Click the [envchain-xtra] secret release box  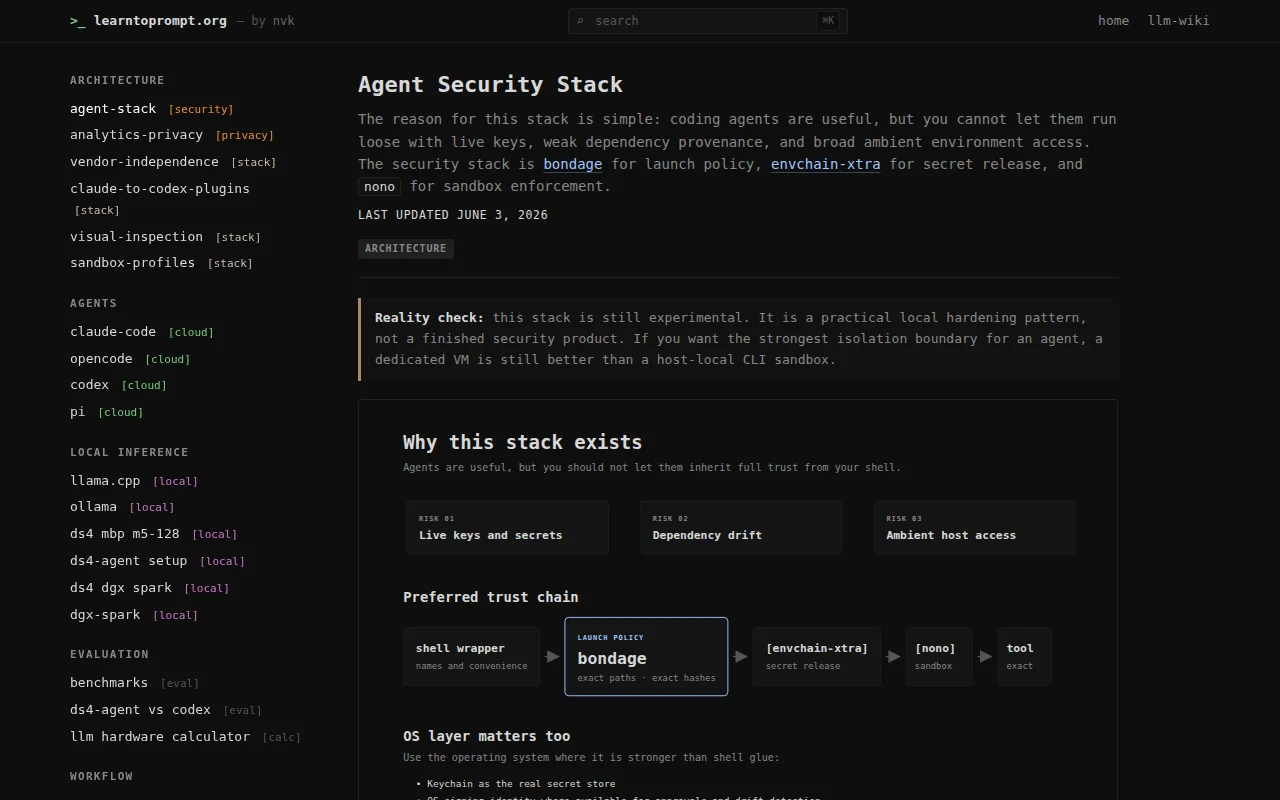817,656
